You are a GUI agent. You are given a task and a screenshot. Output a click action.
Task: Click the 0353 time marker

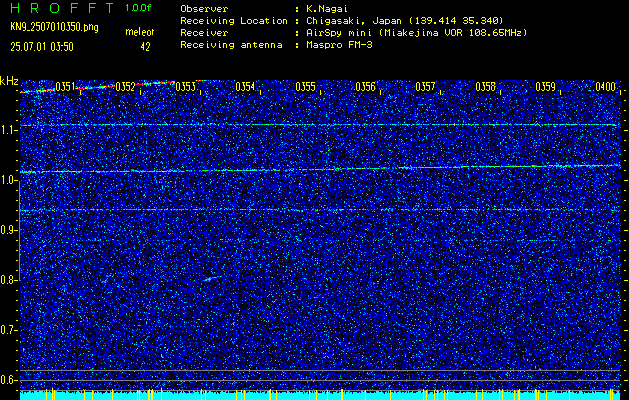click(x=185, y=87)
